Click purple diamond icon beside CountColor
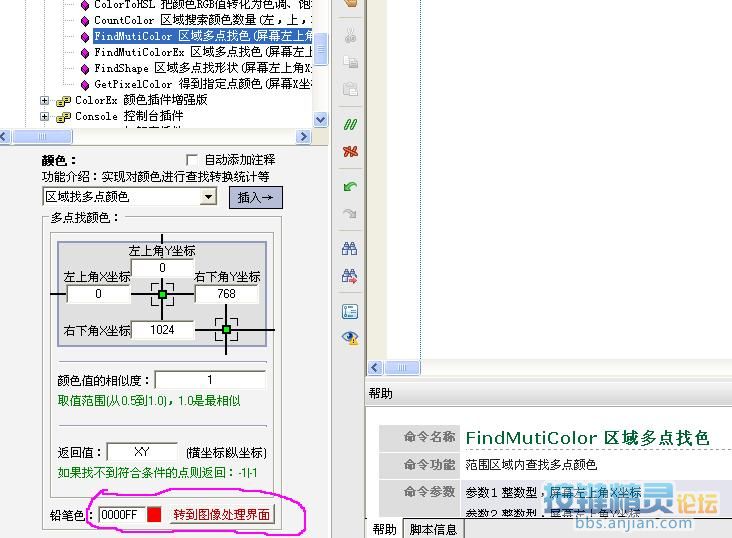 [84, 21]
